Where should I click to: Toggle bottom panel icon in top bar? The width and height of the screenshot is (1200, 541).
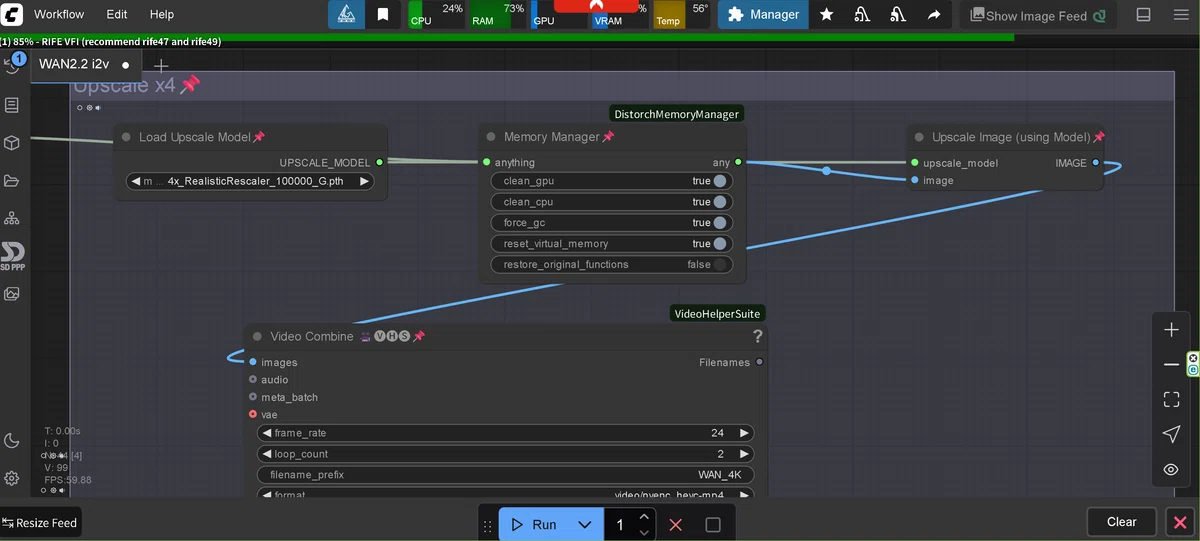[x=1144, y=15]
